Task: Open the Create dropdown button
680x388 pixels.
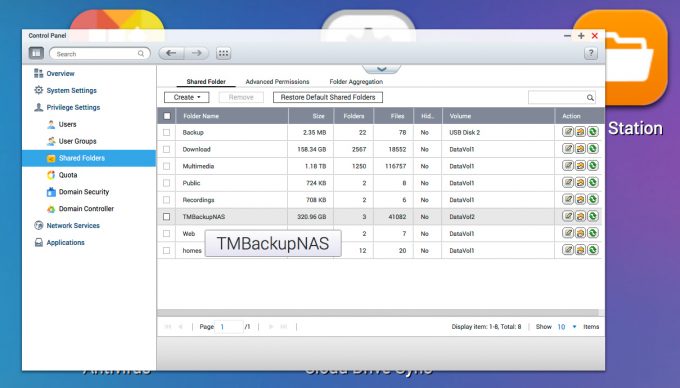Action: pos(186,98)
